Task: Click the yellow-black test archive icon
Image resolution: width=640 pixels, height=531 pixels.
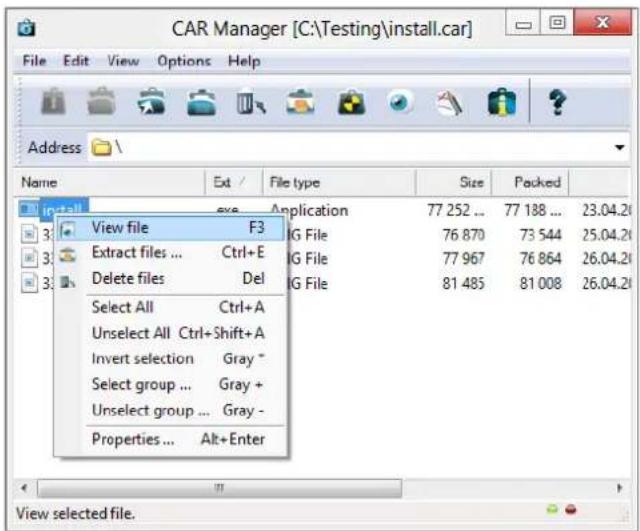Action: (x=351, y=102)
